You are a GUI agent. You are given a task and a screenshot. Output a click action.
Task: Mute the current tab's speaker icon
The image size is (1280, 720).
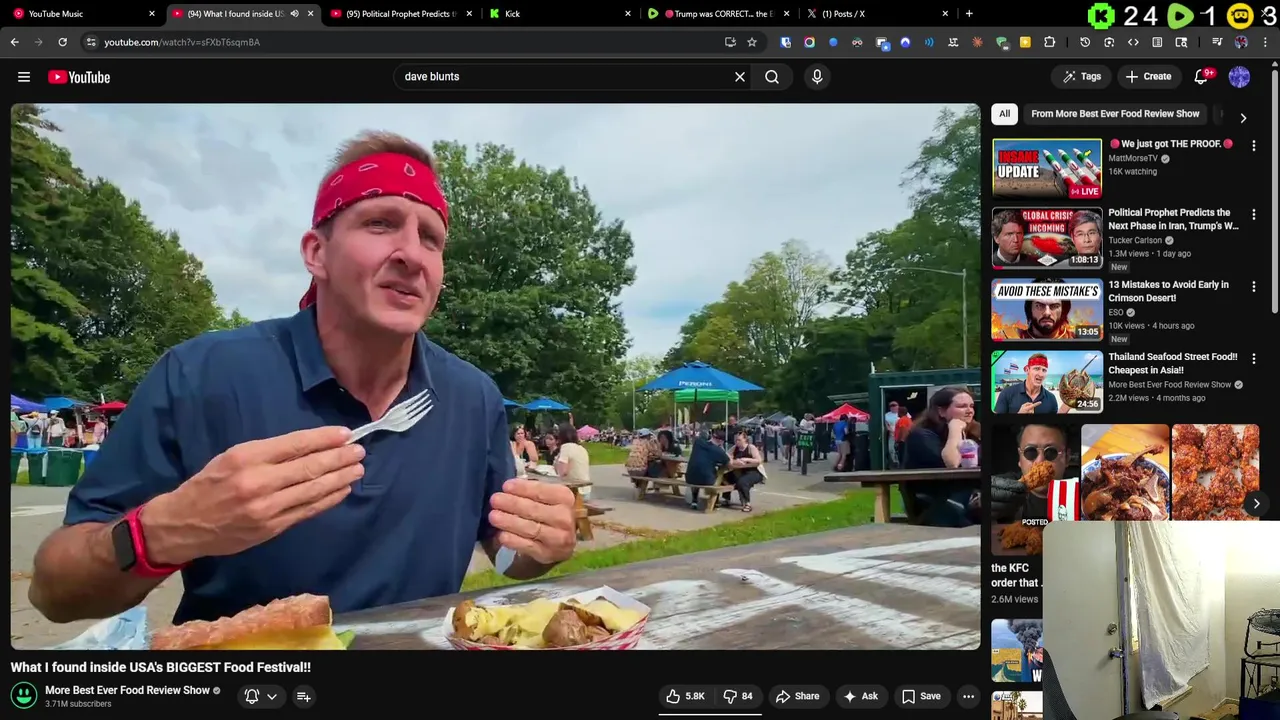tap(294, 14)
